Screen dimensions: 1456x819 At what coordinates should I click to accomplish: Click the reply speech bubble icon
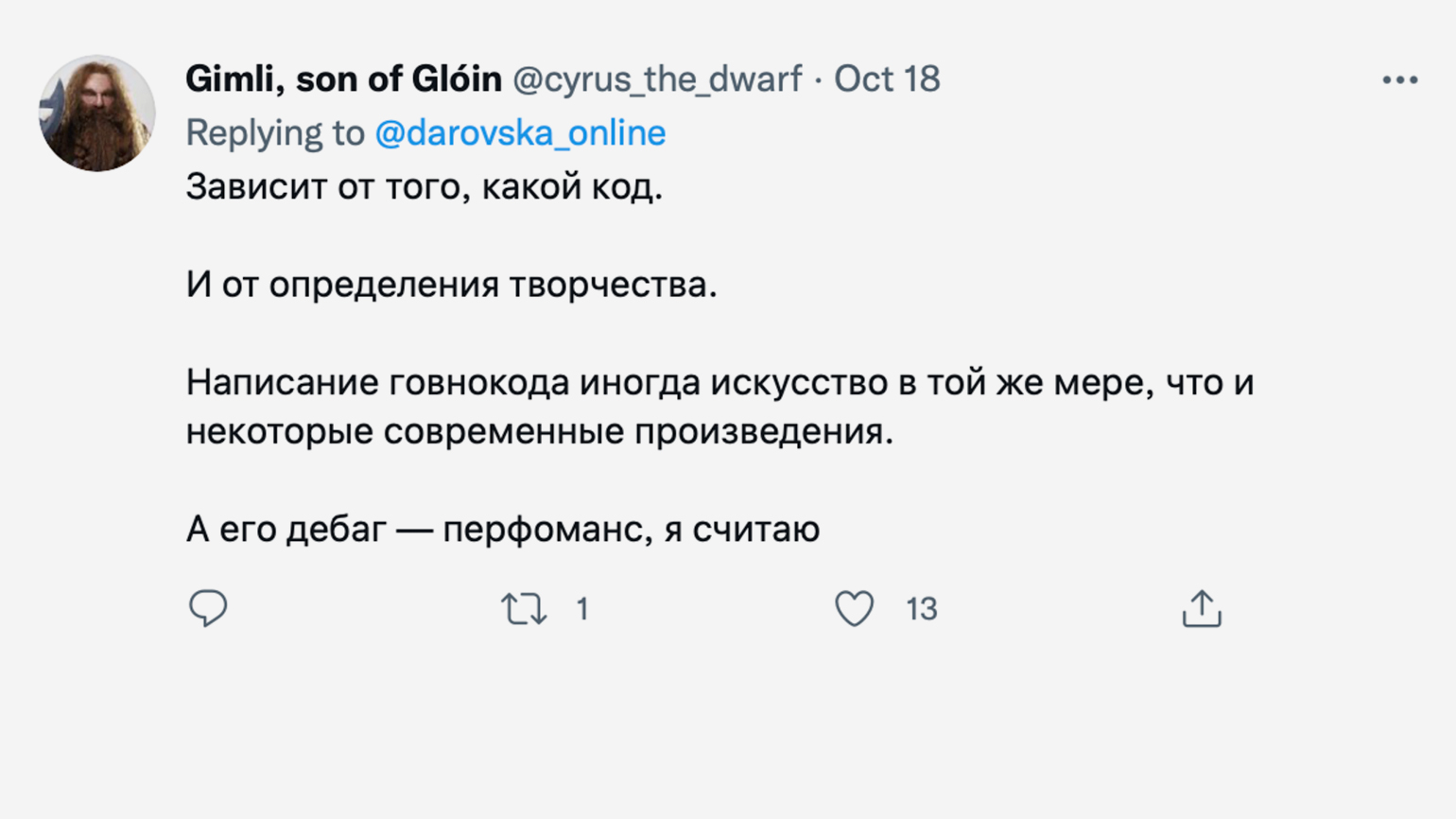[x=208, y=608]
